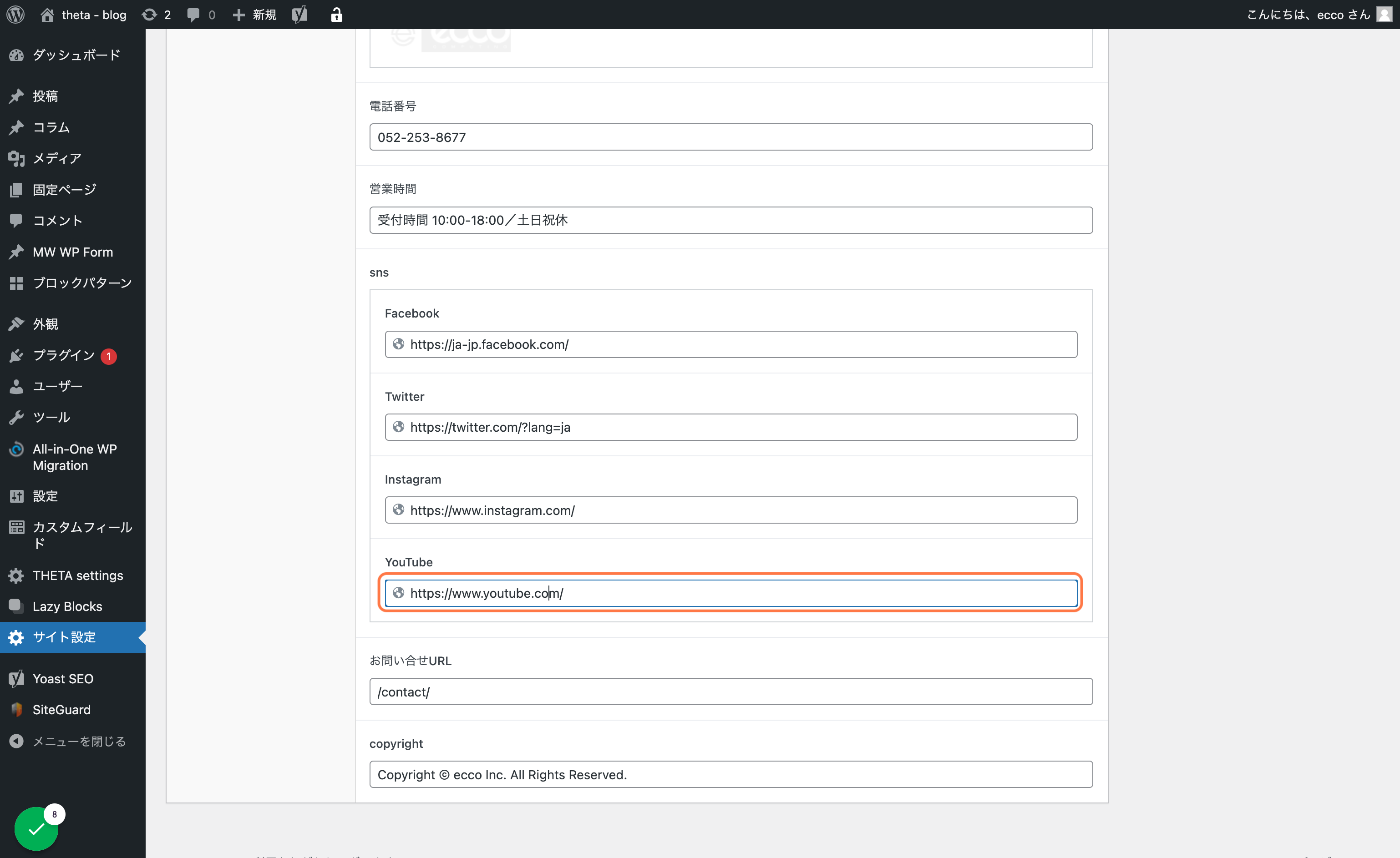Click the home icon beside theta - blog
1400x858 pixels.
click(x=47, y=15)
